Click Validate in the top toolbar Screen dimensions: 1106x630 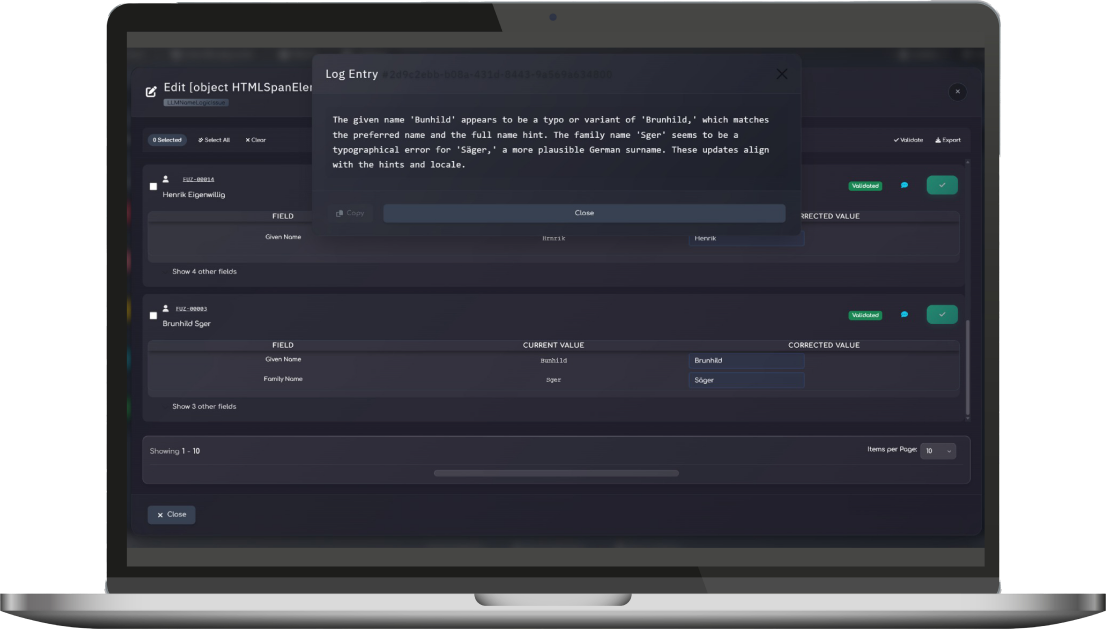point(908,140)
